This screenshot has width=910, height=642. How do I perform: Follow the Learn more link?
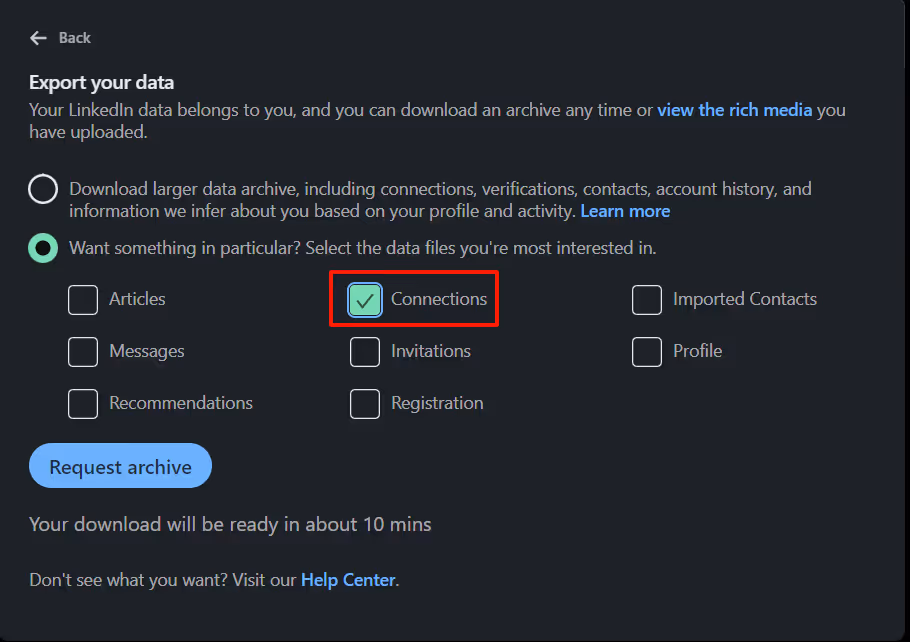(x=625, y=210)
